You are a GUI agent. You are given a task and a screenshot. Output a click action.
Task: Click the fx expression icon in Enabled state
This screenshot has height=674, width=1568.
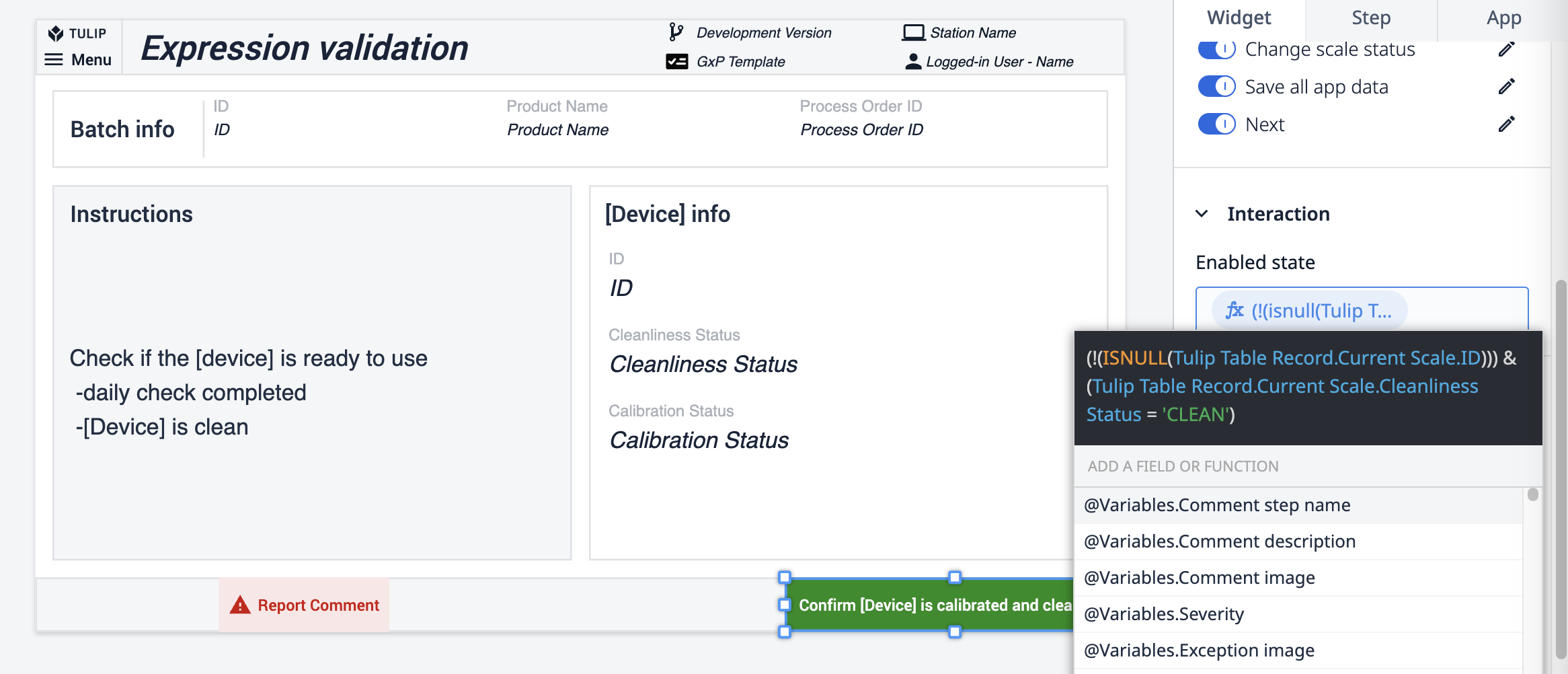tap(1234, 310)
